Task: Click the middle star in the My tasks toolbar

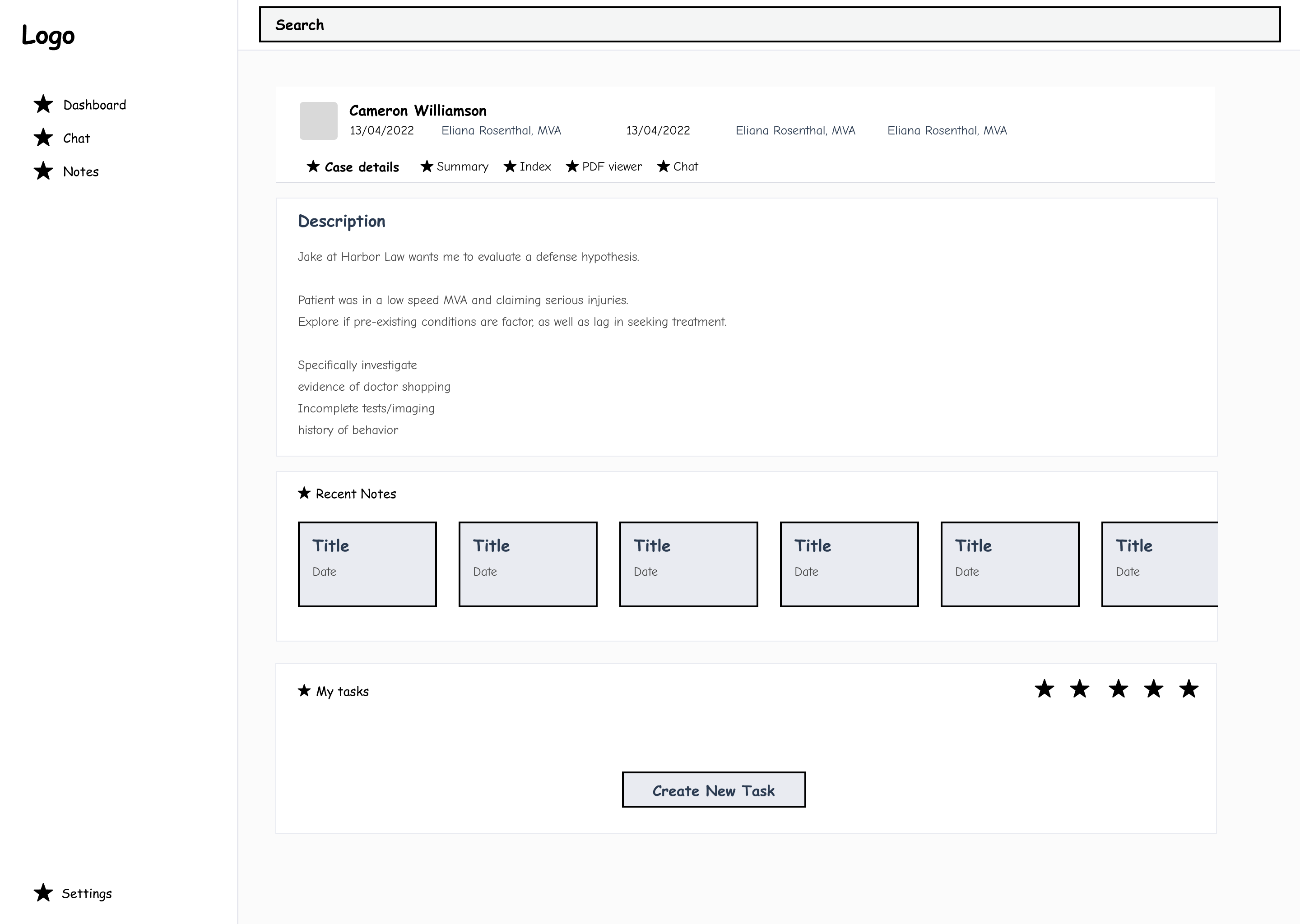Action: click(1118, 688)
